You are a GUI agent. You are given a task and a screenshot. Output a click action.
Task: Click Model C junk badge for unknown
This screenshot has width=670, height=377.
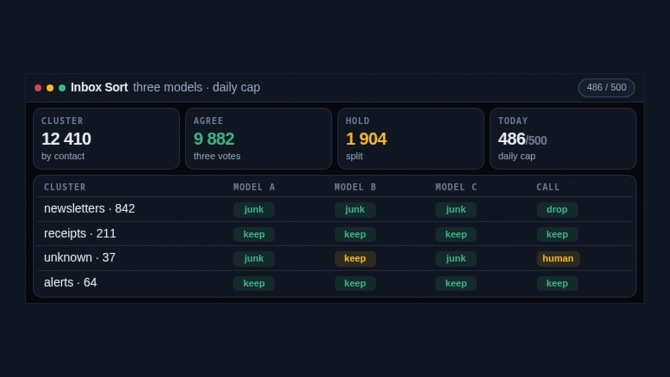coord(456,259)
